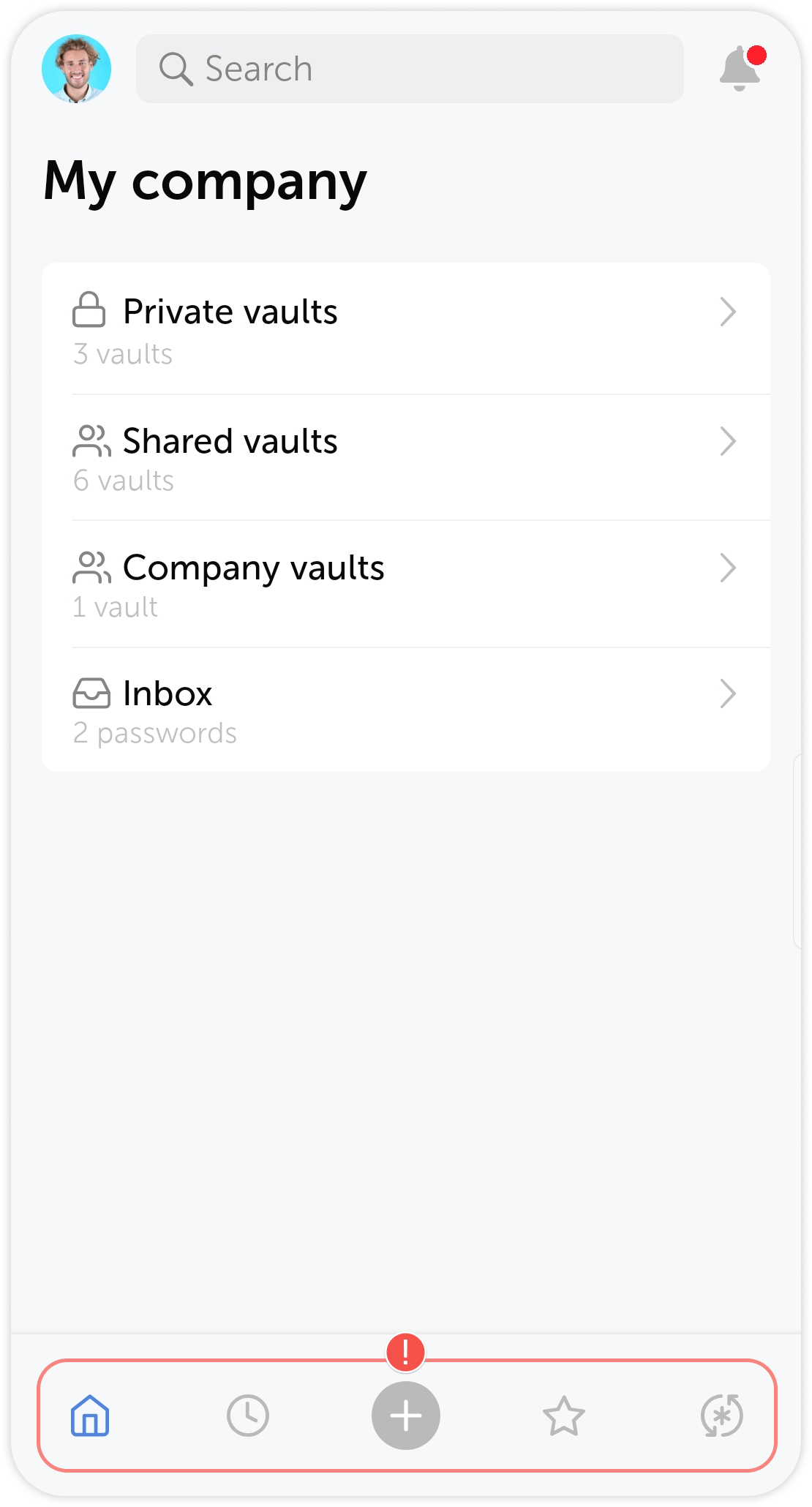
Task: Open the Company vaults entry
Action: point(406,585)
